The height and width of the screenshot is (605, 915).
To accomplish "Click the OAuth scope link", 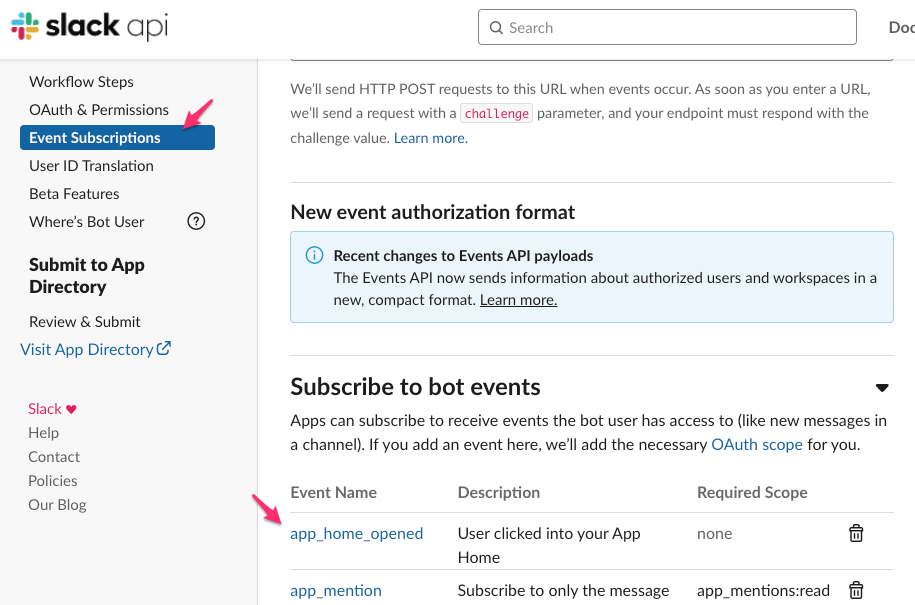I will 757,443.
